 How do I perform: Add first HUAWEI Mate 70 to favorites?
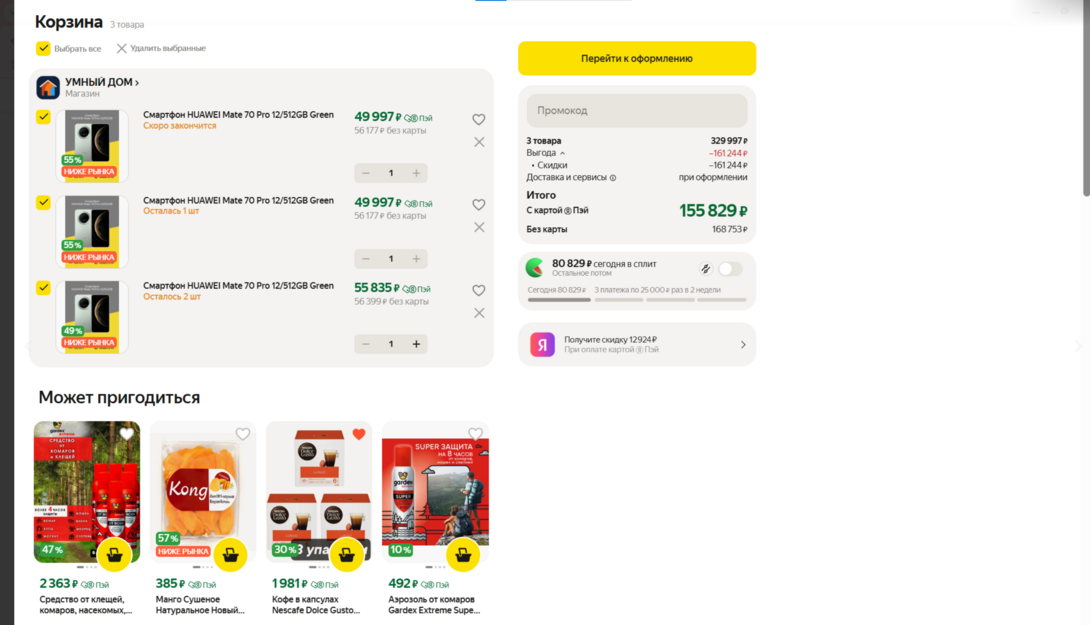(479, 119)
